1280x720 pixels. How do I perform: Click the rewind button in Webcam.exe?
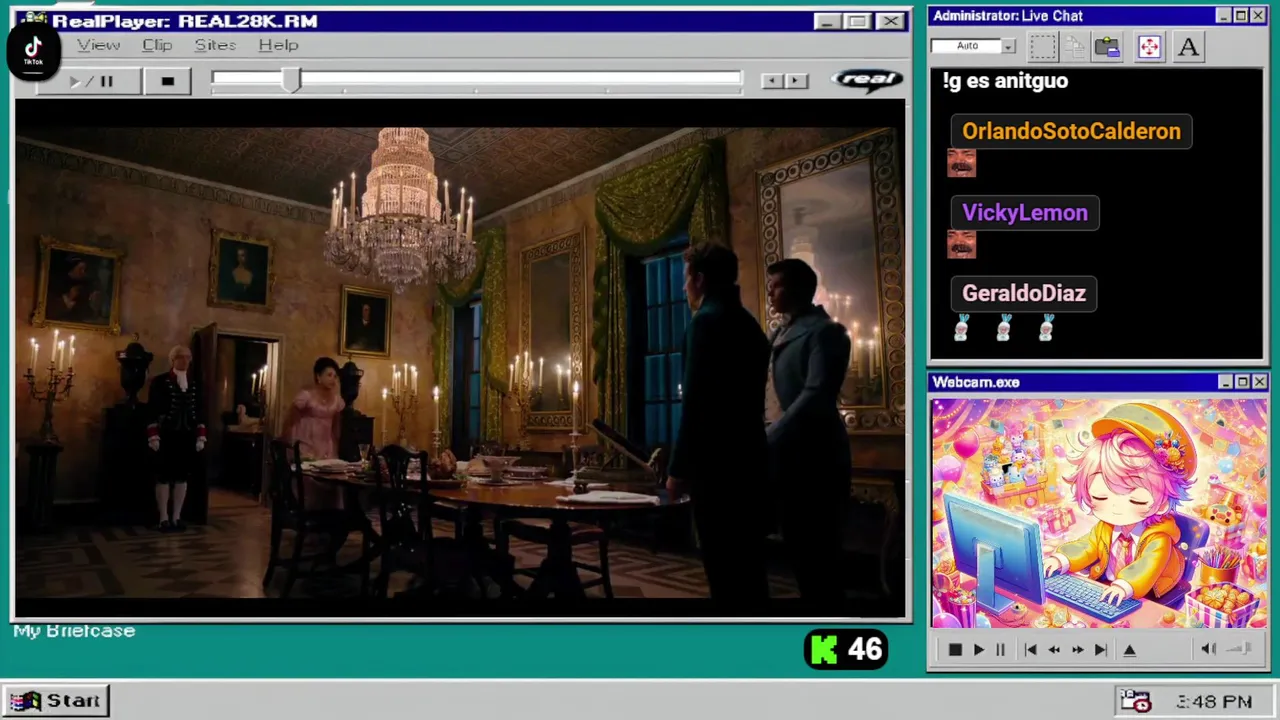(1054, 650)
